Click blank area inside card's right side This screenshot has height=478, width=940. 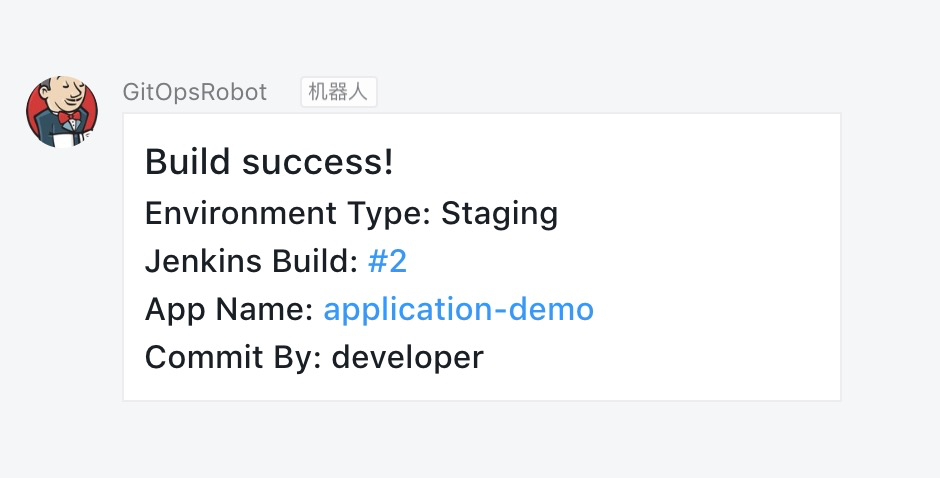pos(719,258)
